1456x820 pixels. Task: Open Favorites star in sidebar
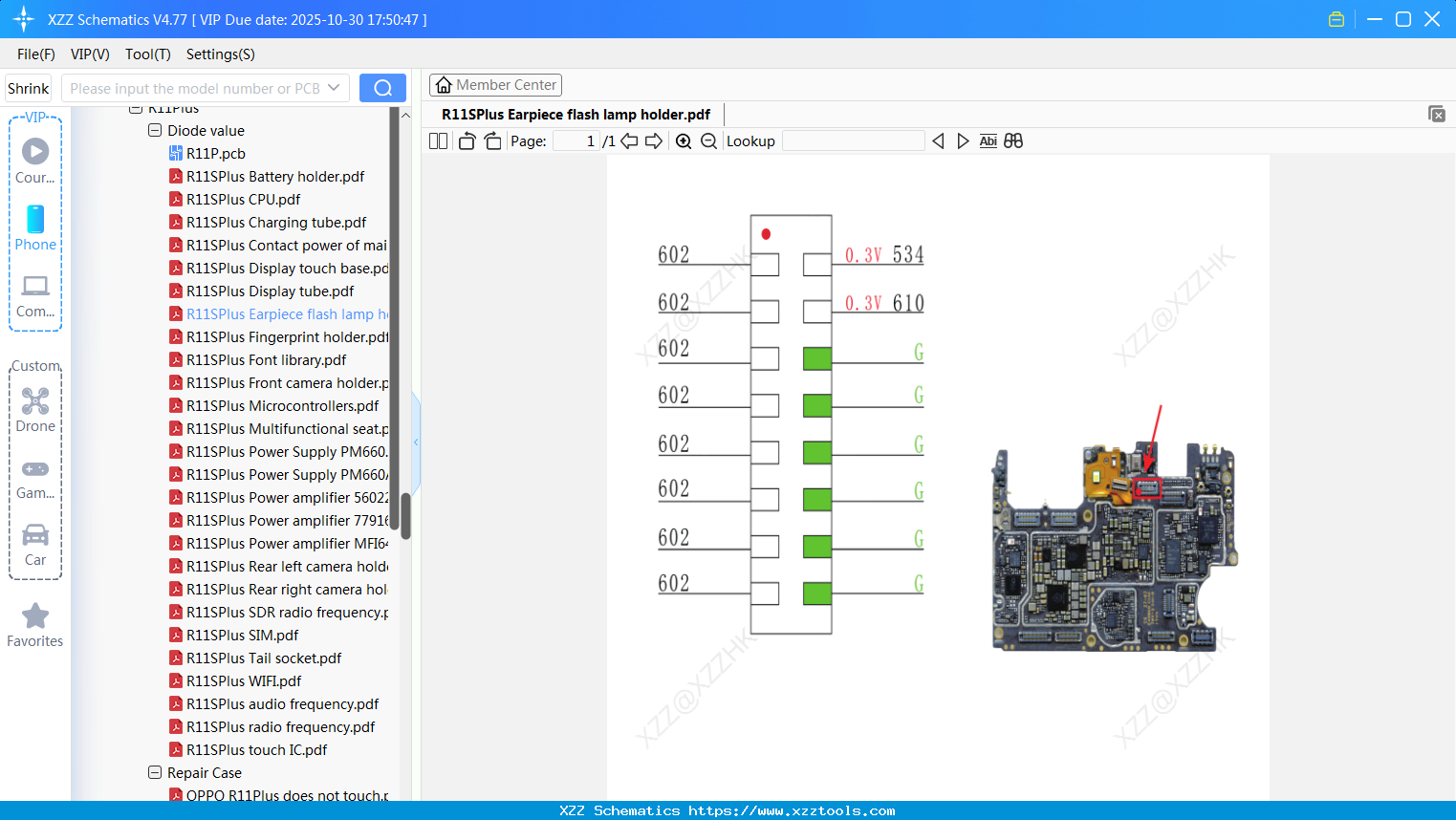[x=35, y=625]
